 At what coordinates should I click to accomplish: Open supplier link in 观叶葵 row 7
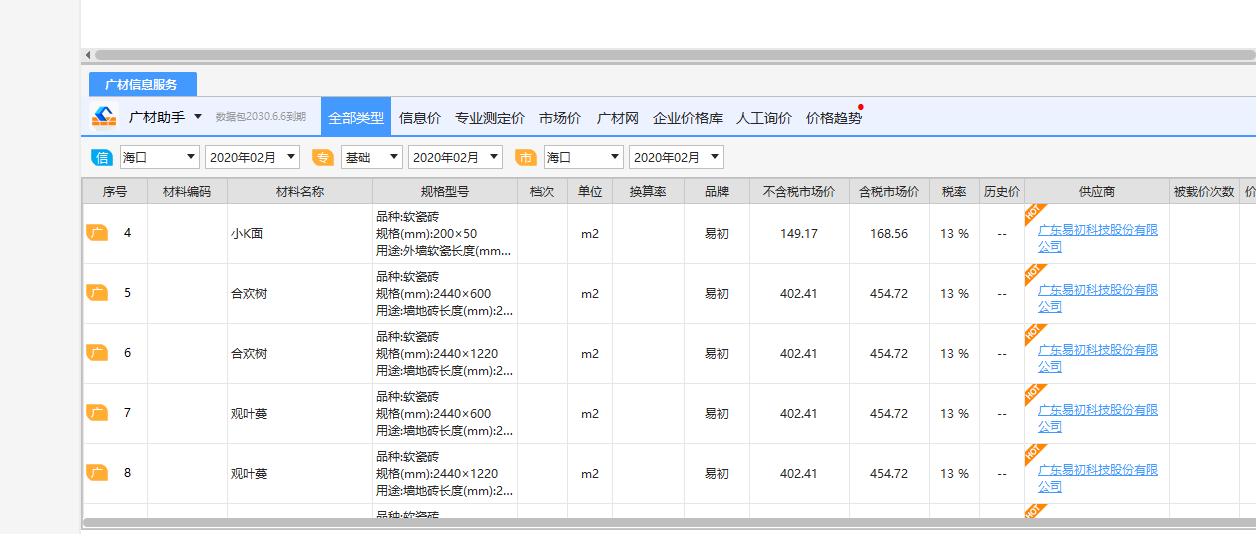[1098, 418]
